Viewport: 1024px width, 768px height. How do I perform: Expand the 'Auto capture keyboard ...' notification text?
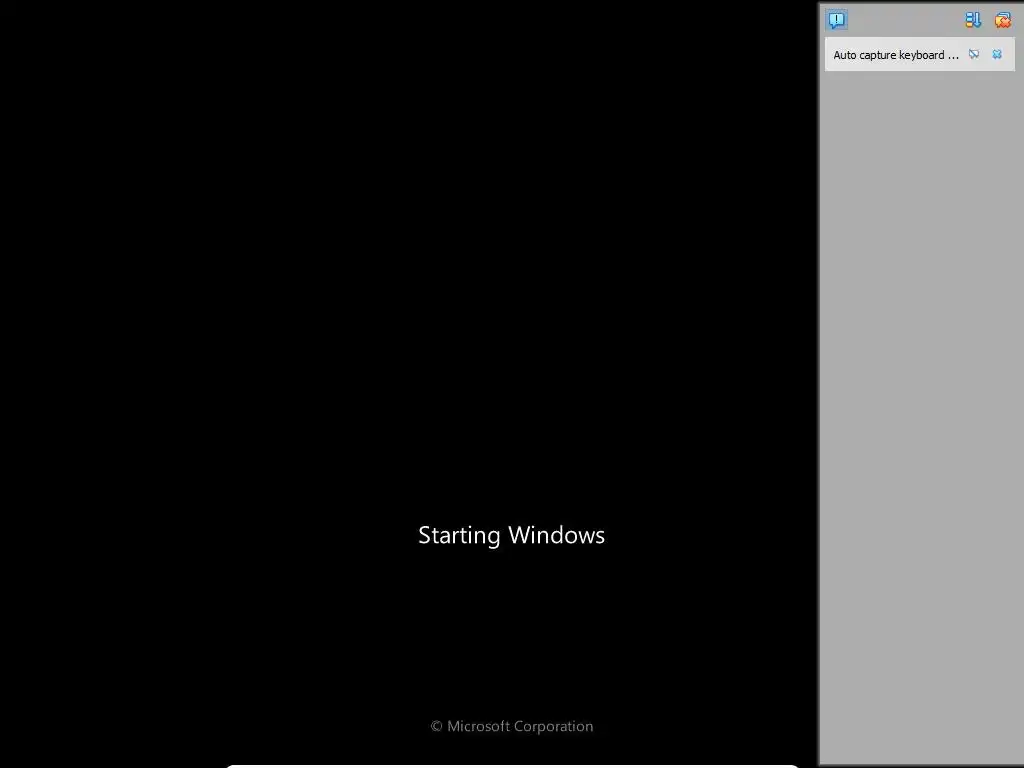point(896,55)
